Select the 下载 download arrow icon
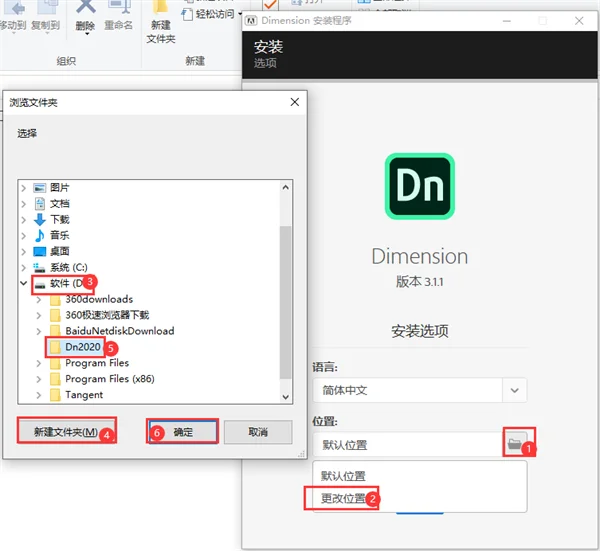The height and width of the screenshot is (551, 600). point(40,220)
